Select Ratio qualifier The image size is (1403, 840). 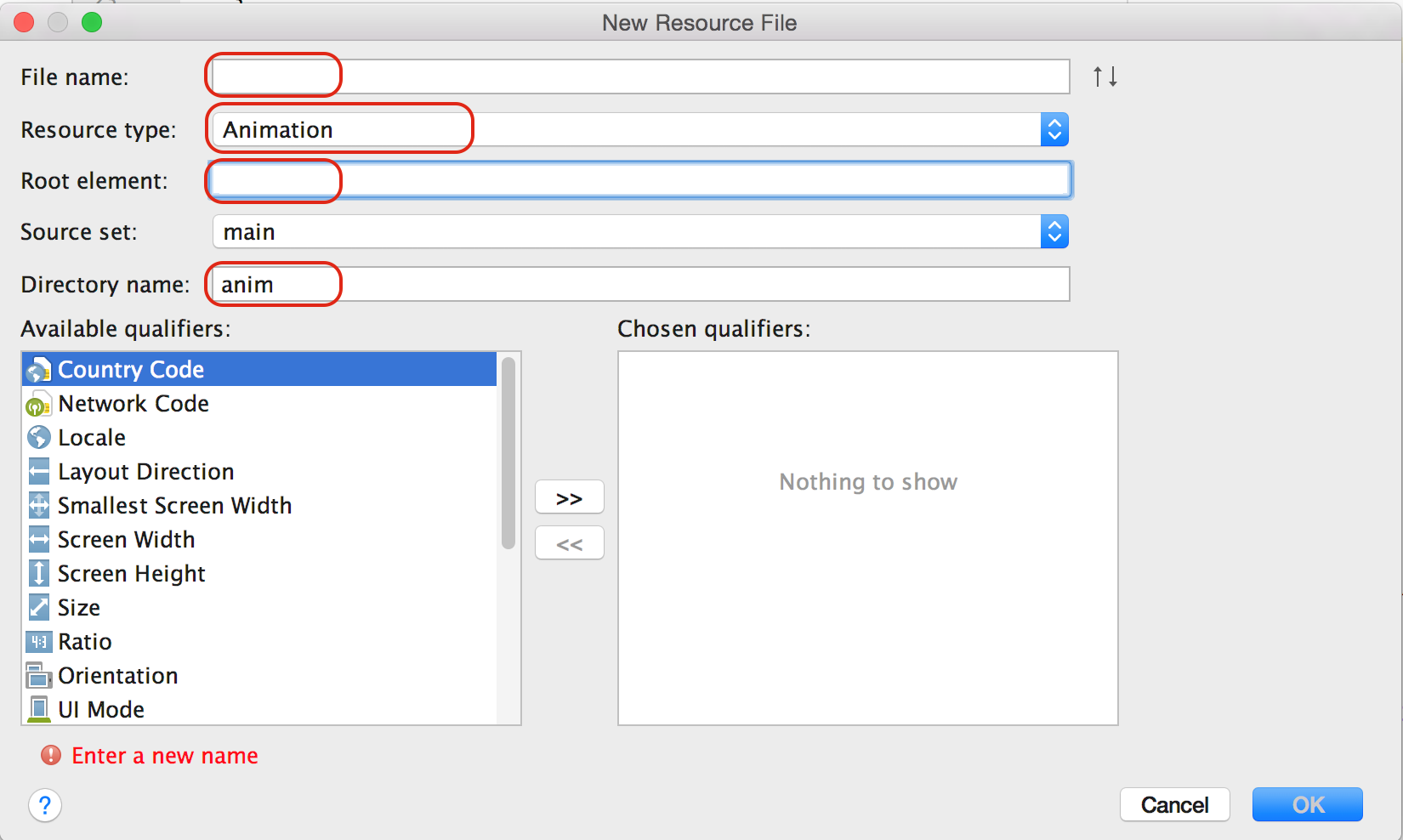pyautogui.click(x=259, y=641)
